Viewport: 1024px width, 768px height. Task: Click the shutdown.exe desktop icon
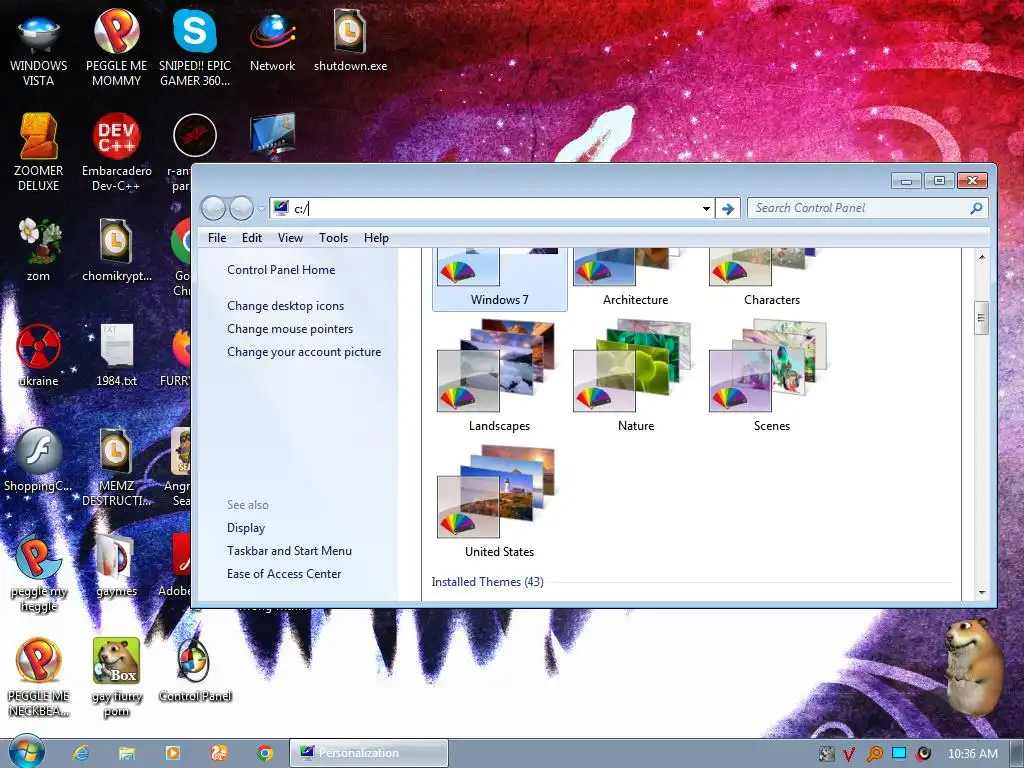tap(350, 42)
